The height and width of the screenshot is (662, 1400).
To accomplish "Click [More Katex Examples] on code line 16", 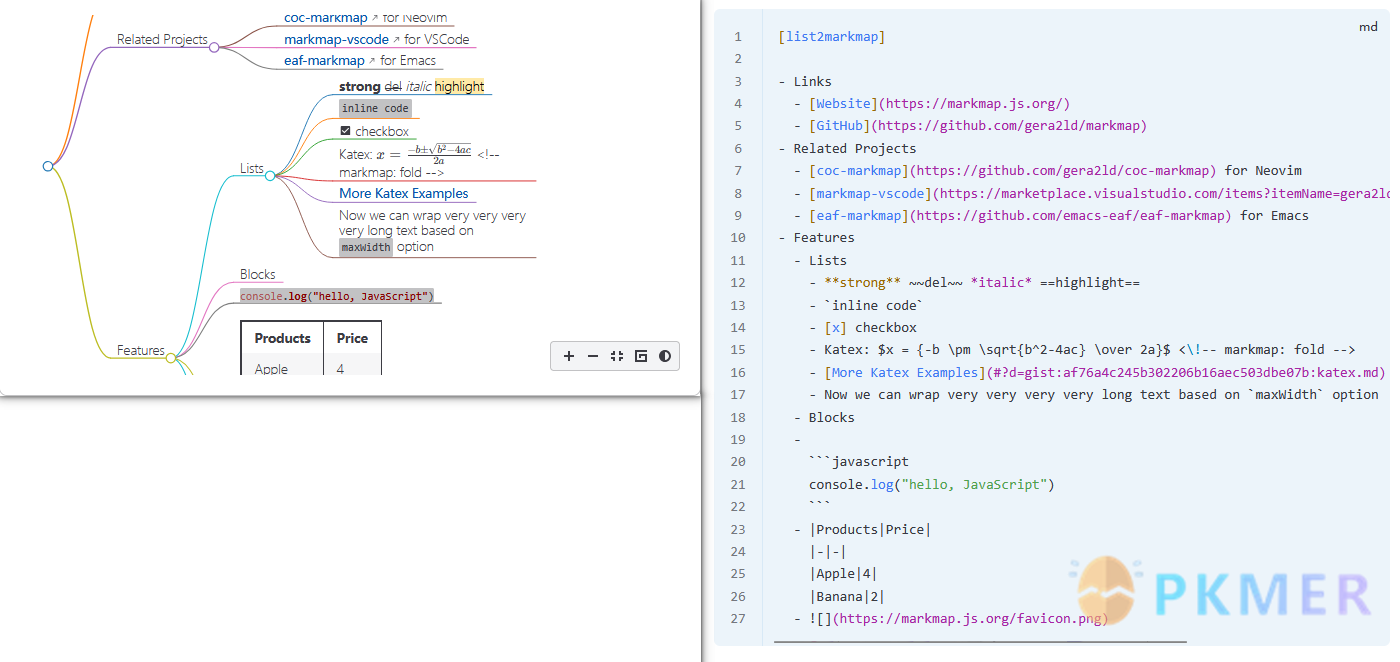I will (x=906, y=372).
